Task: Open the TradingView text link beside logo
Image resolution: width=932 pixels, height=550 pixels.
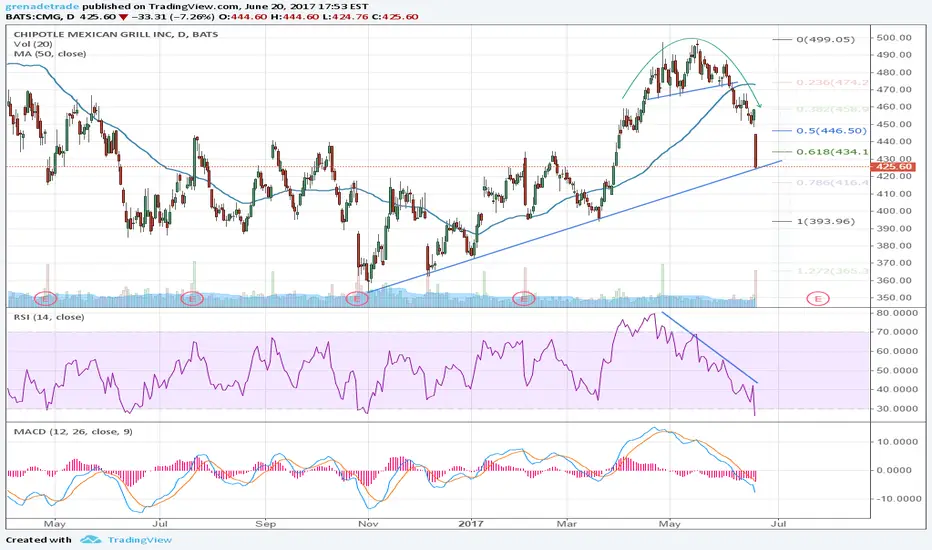Action: (x=140, y=540)
